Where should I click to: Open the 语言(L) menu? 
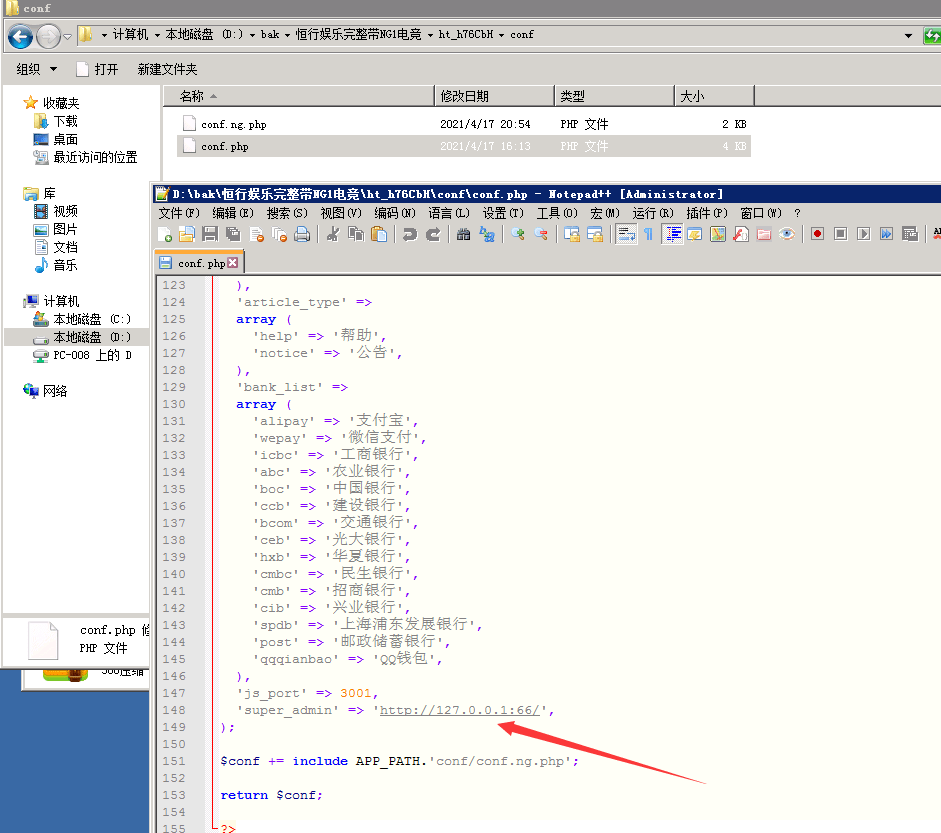449,213
